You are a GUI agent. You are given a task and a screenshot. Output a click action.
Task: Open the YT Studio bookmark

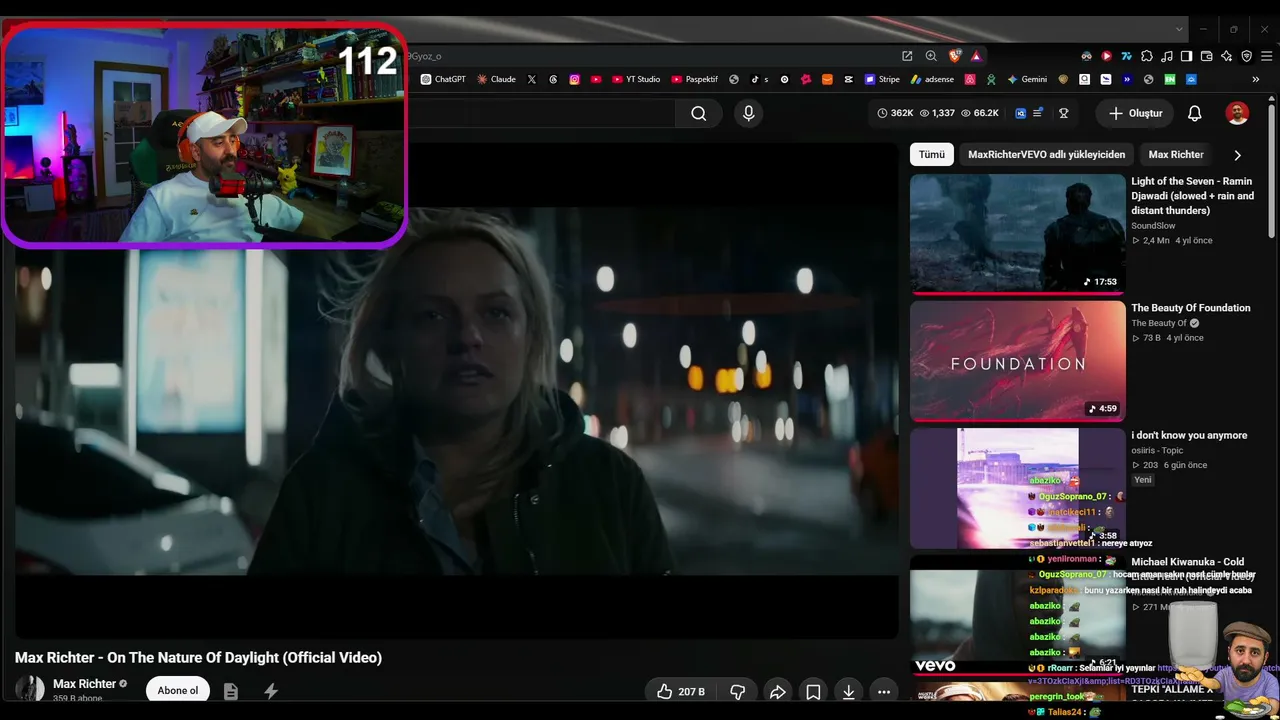click(635, 79)
